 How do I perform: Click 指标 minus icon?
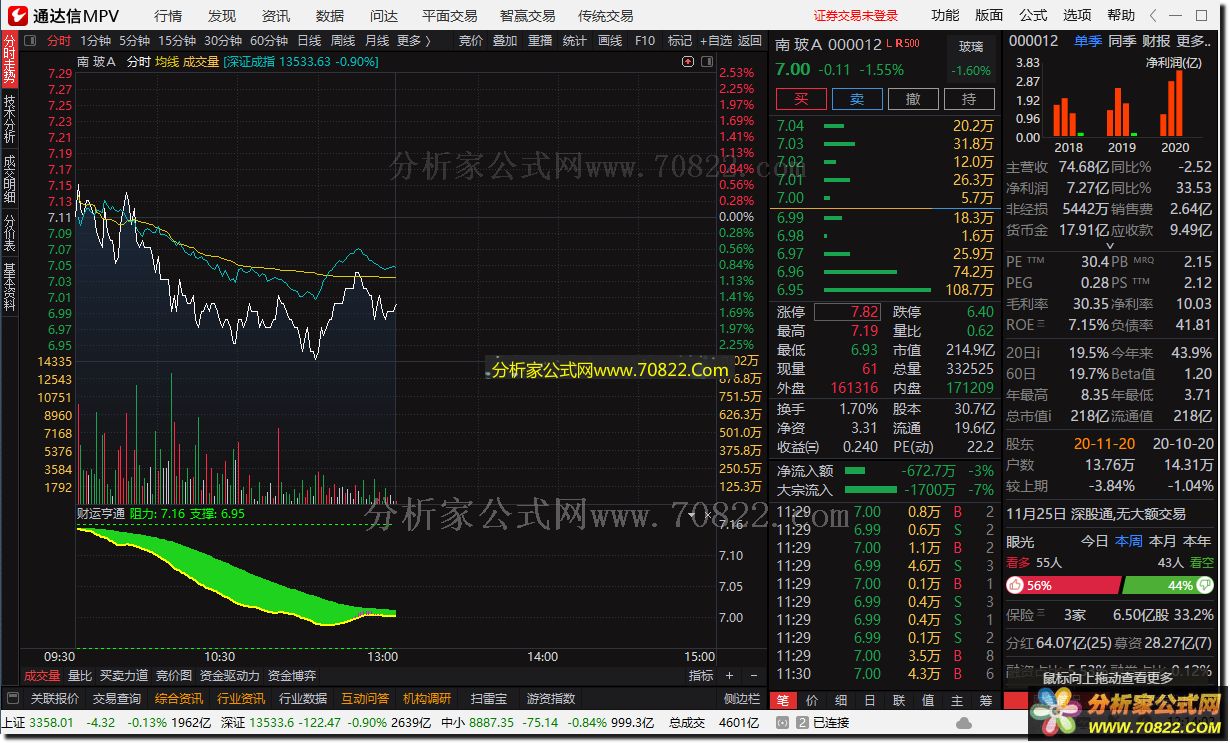[x=752, y=676]
